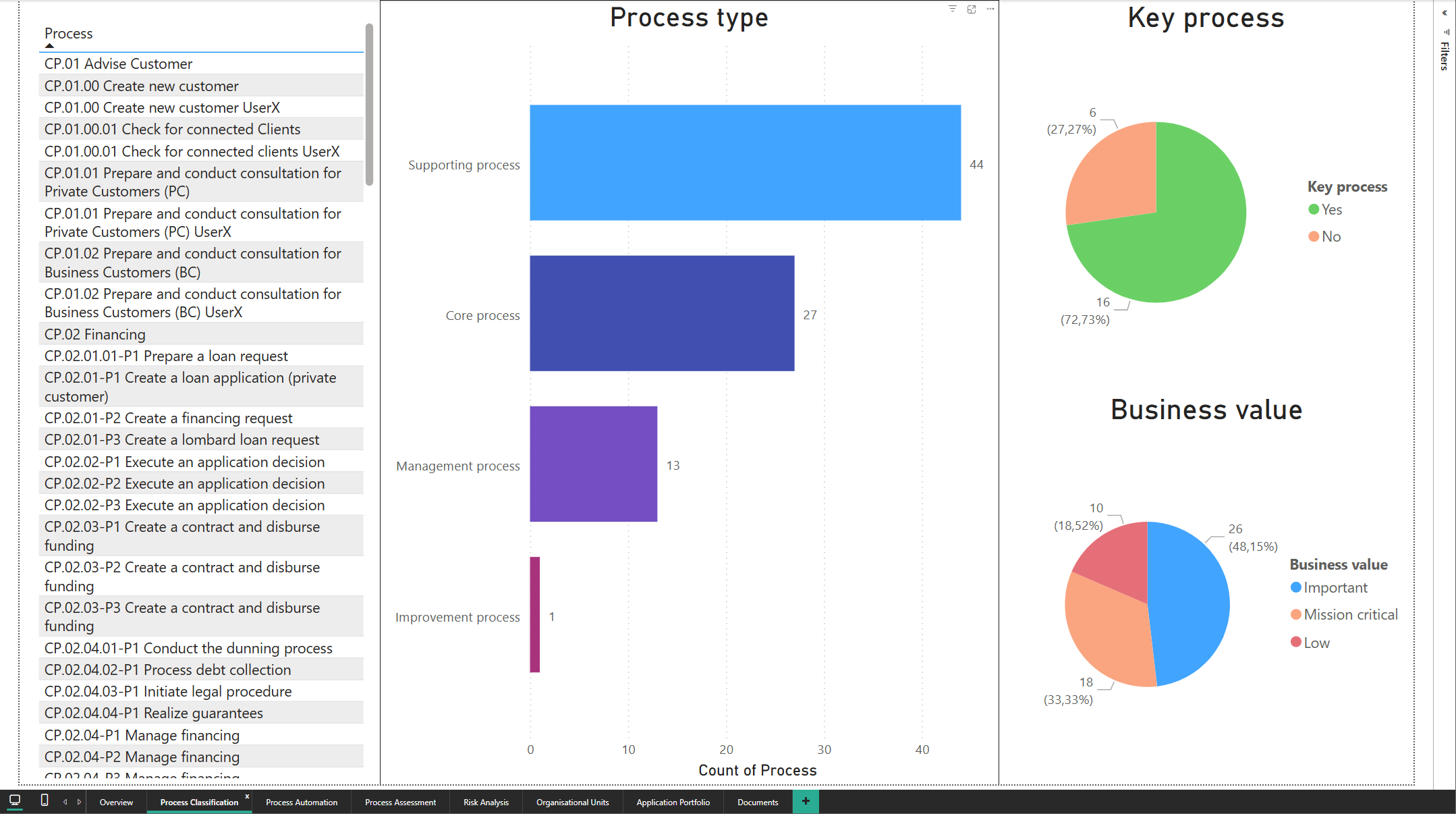Select the Management process bar
This screenshot has width=1456, height=814.
click(x=593, y=464)
